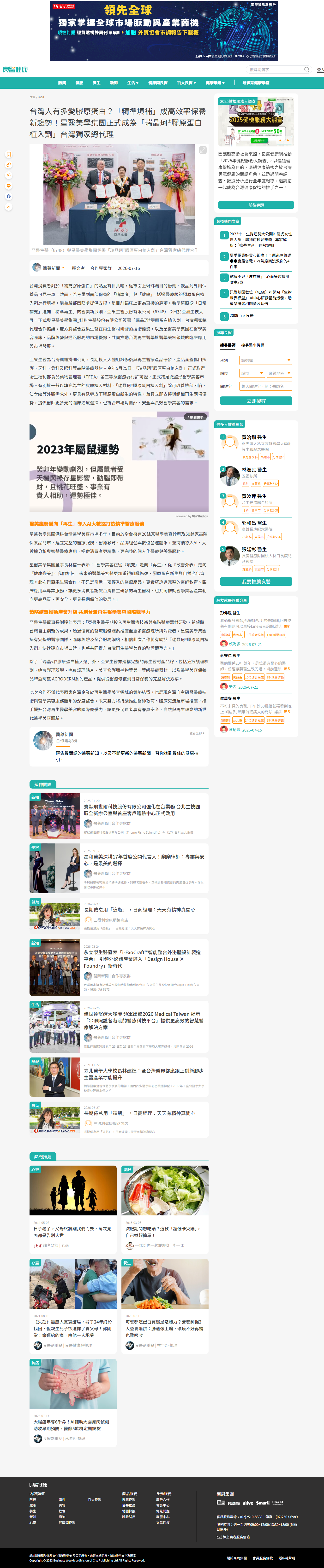Screen dimensions: 324x1568
Task: Open related article 賽默飛世爾科技 headline
Action: coord(142,810)
